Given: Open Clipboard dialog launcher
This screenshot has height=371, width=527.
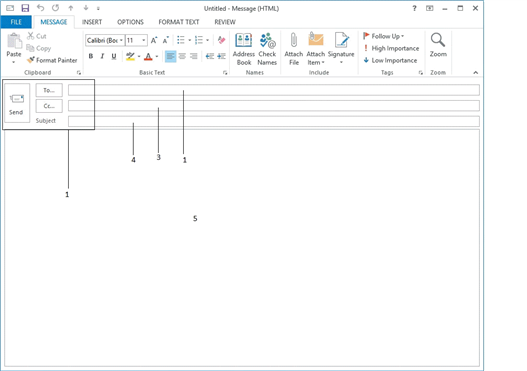Looking at the screenshot, I should (x=79, y=73).
